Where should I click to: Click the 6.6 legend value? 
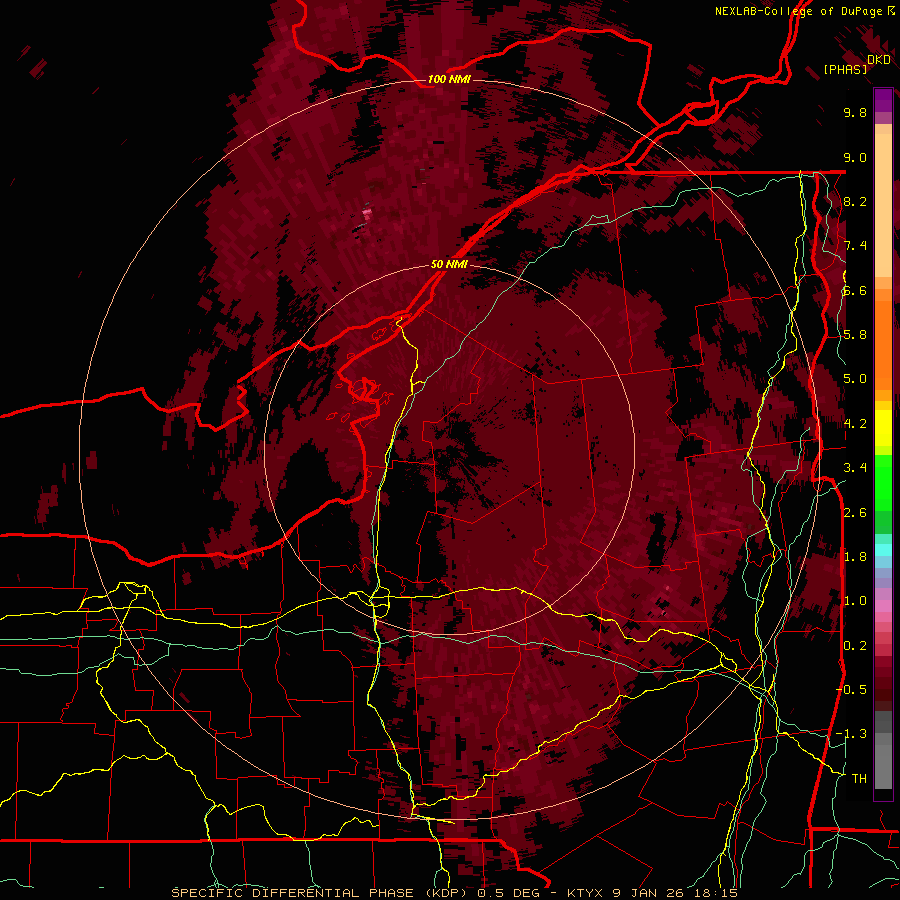(855, 290)
